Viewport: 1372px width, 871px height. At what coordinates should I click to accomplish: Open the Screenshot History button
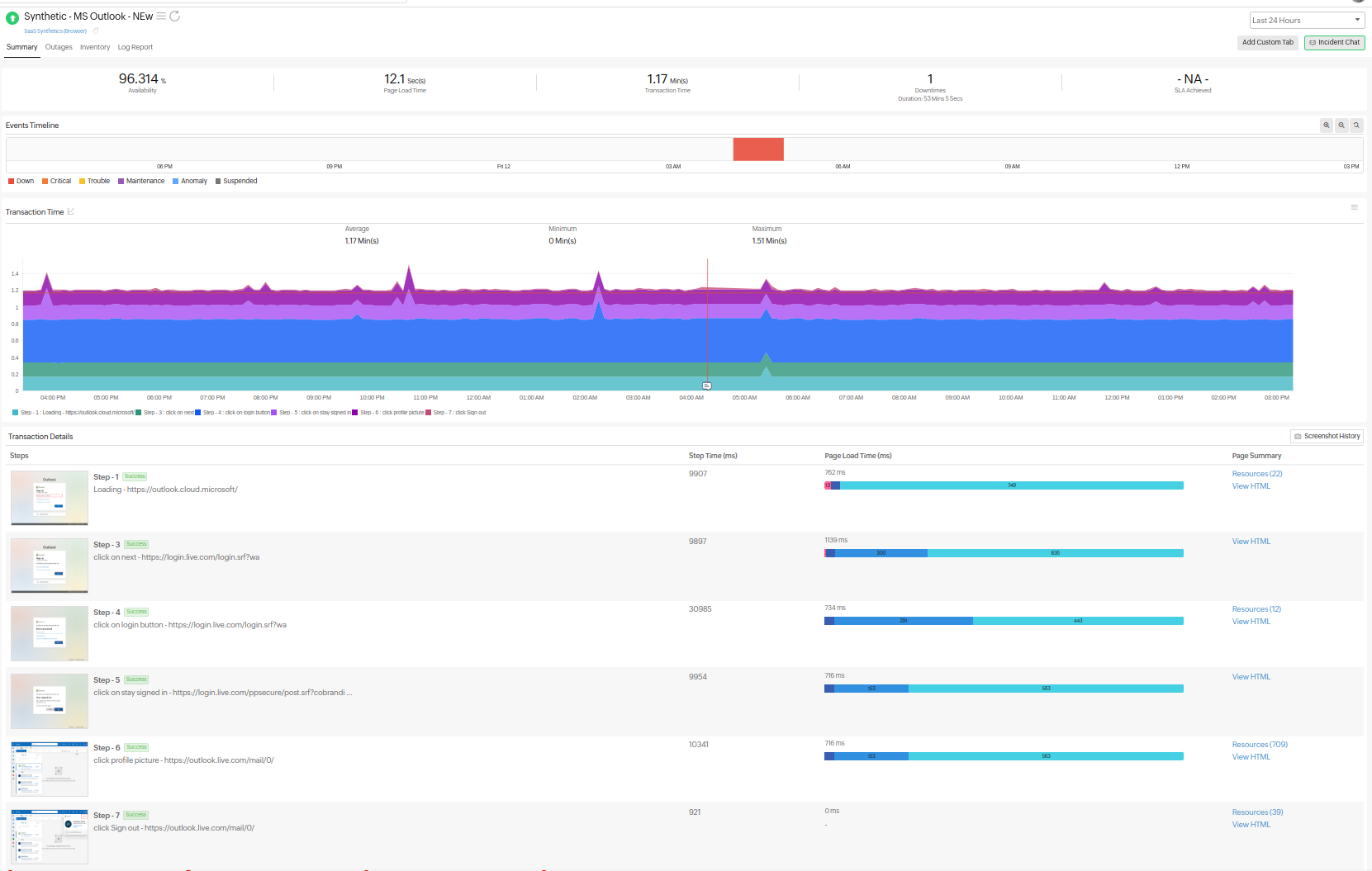(x=1327, y=436)
